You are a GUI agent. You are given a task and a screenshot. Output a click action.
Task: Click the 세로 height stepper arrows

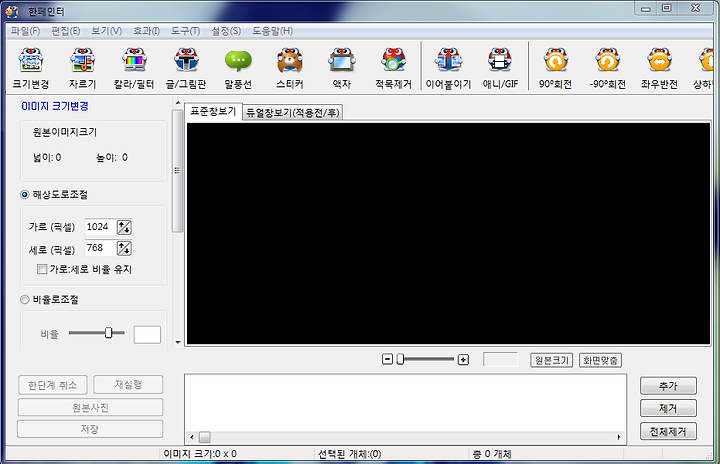point(124,248)
